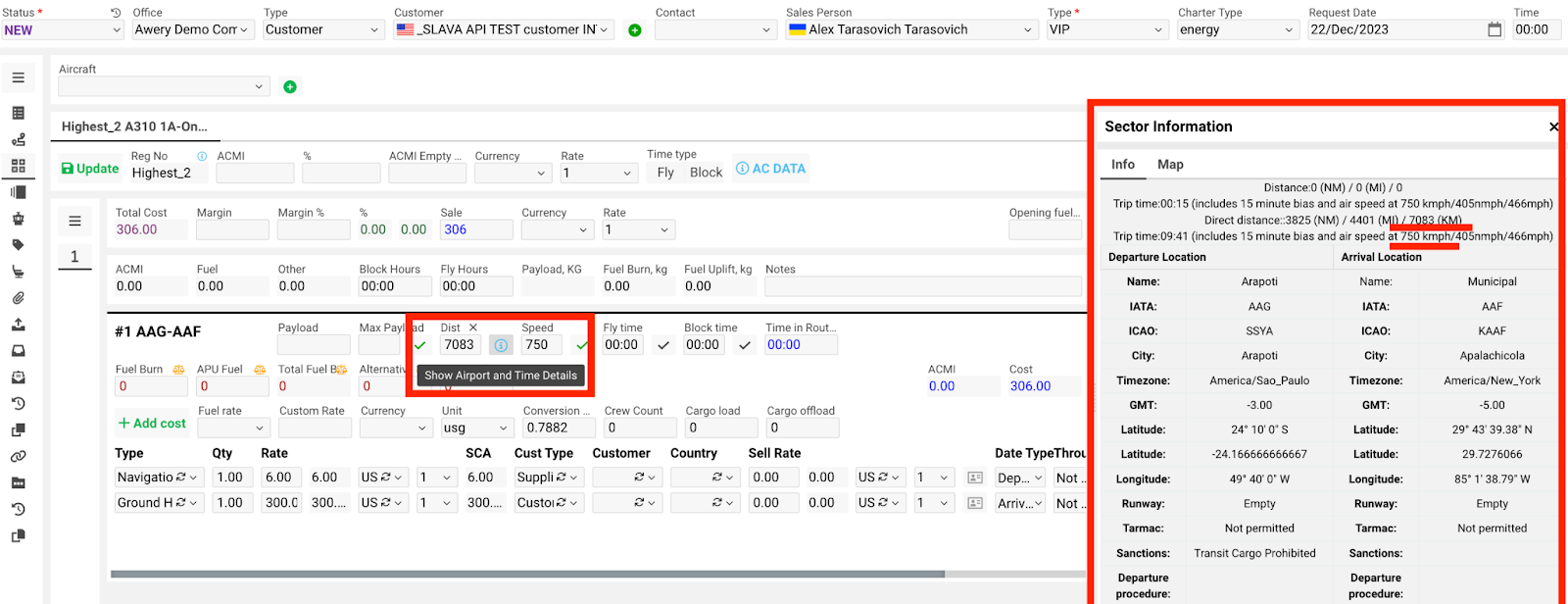
Task: Open the Status dropdown showing NEW
Action: [63, 30]
